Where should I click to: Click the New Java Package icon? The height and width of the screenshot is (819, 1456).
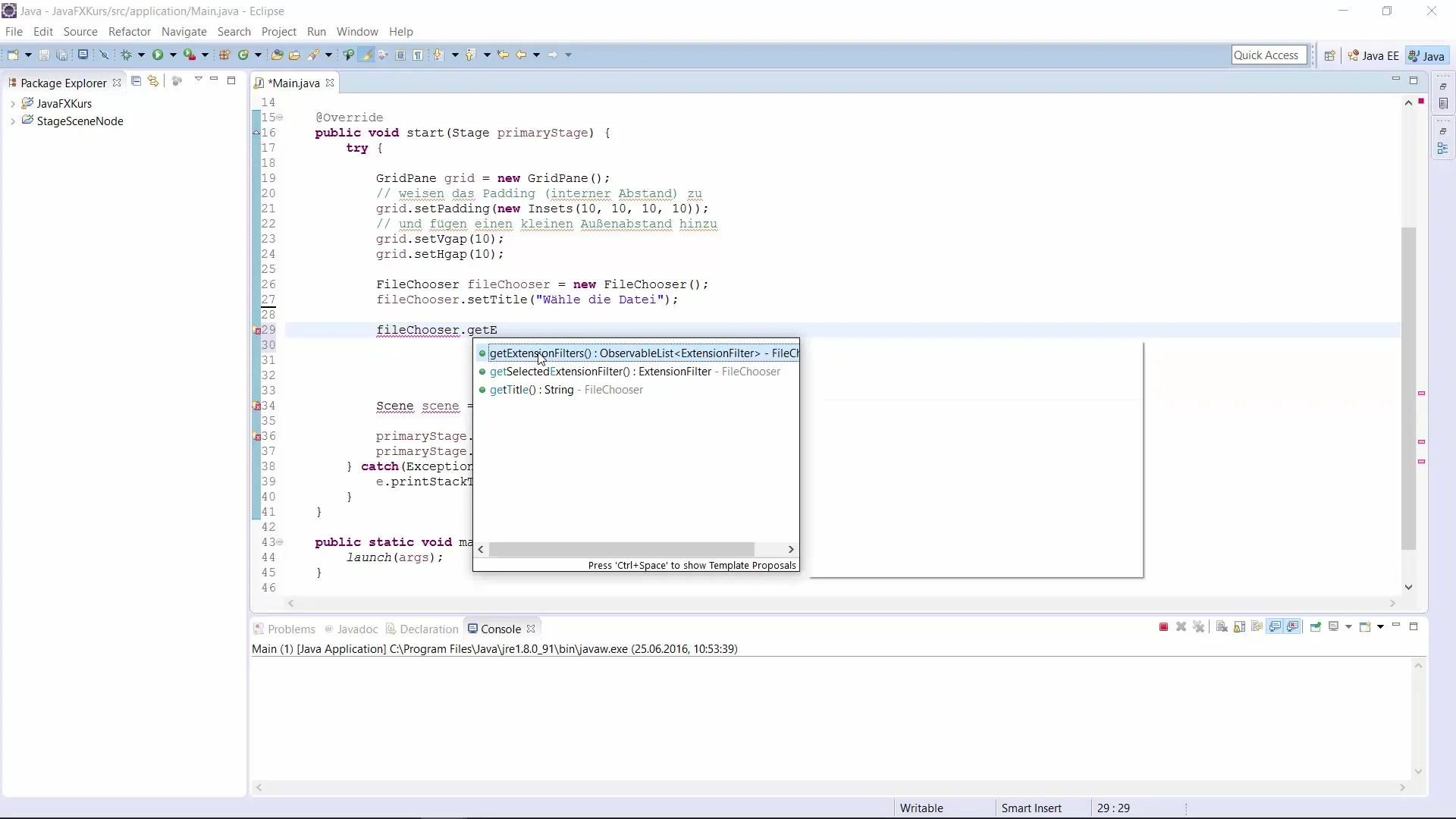(224, 55)
